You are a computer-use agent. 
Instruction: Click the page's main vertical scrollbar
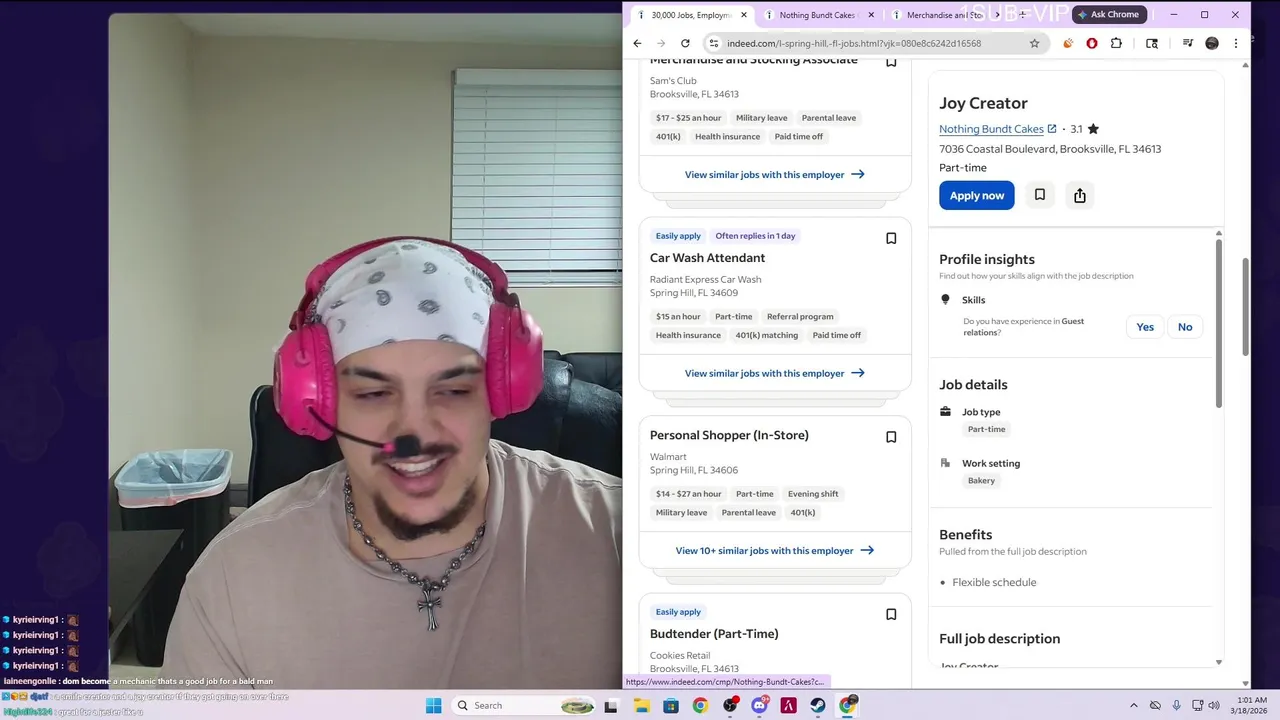click(1245, 305)
